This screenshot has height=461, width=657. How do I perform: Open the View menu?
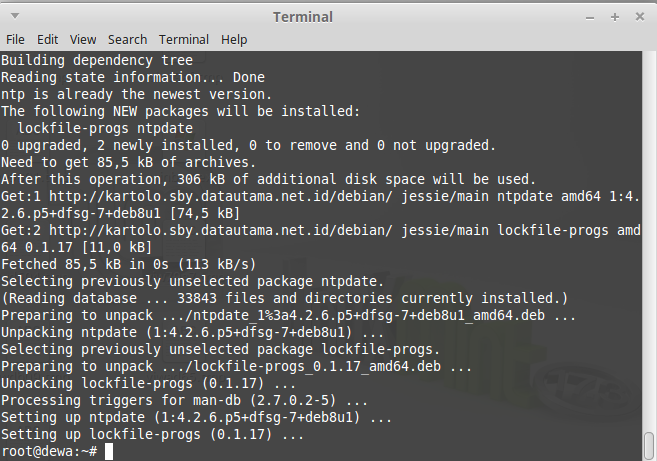coord(83,40)
